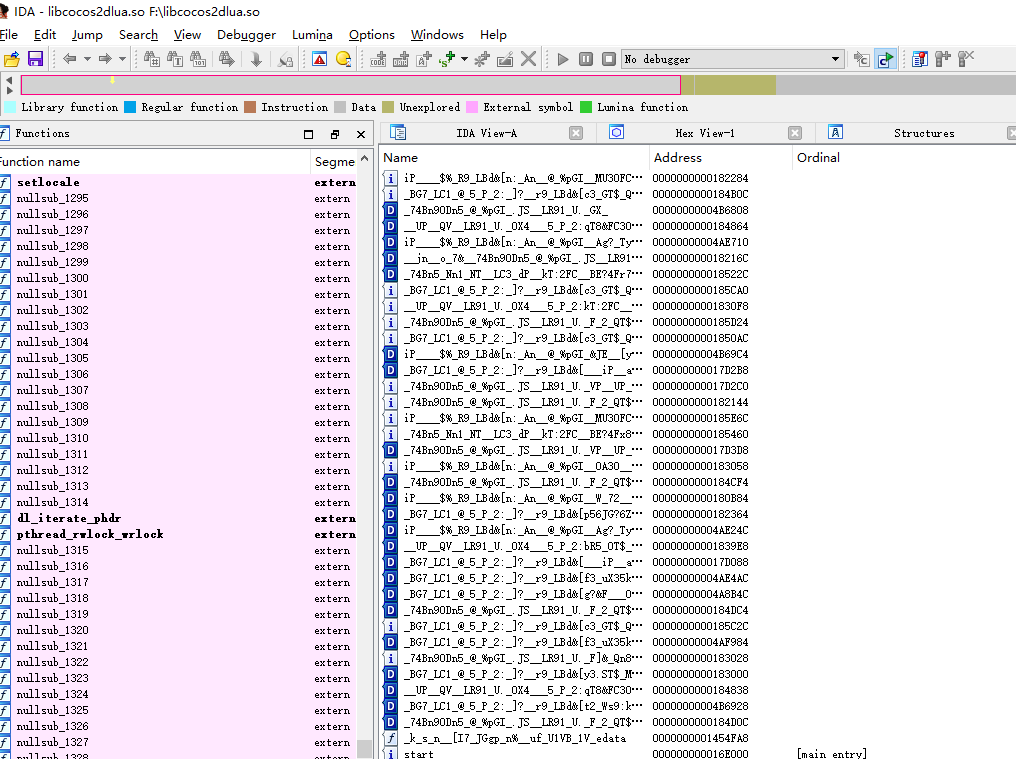The height and width of the screenshot is (759, 1016).
Task: Start process with the play button
Action: click(562, 59)
